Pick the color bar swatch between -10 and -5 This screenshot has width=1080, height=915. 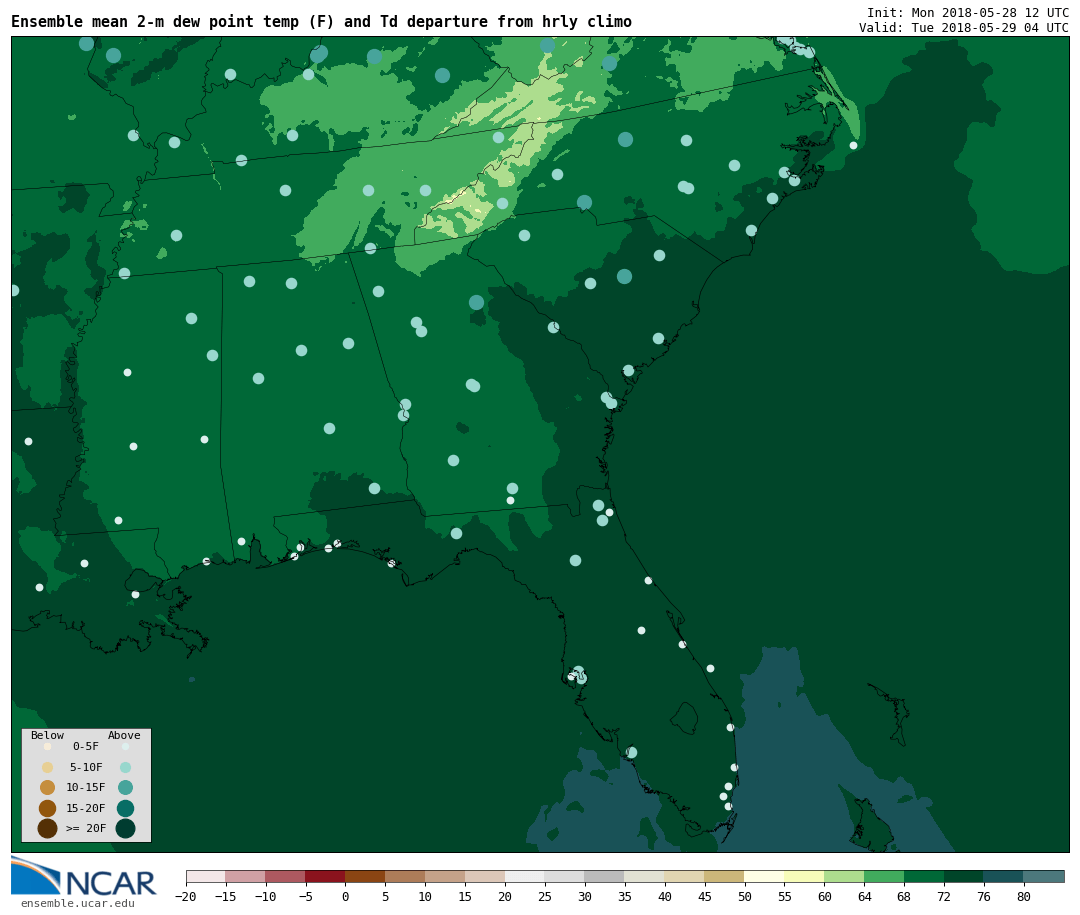pyautogui.click(x=285, y=876)
